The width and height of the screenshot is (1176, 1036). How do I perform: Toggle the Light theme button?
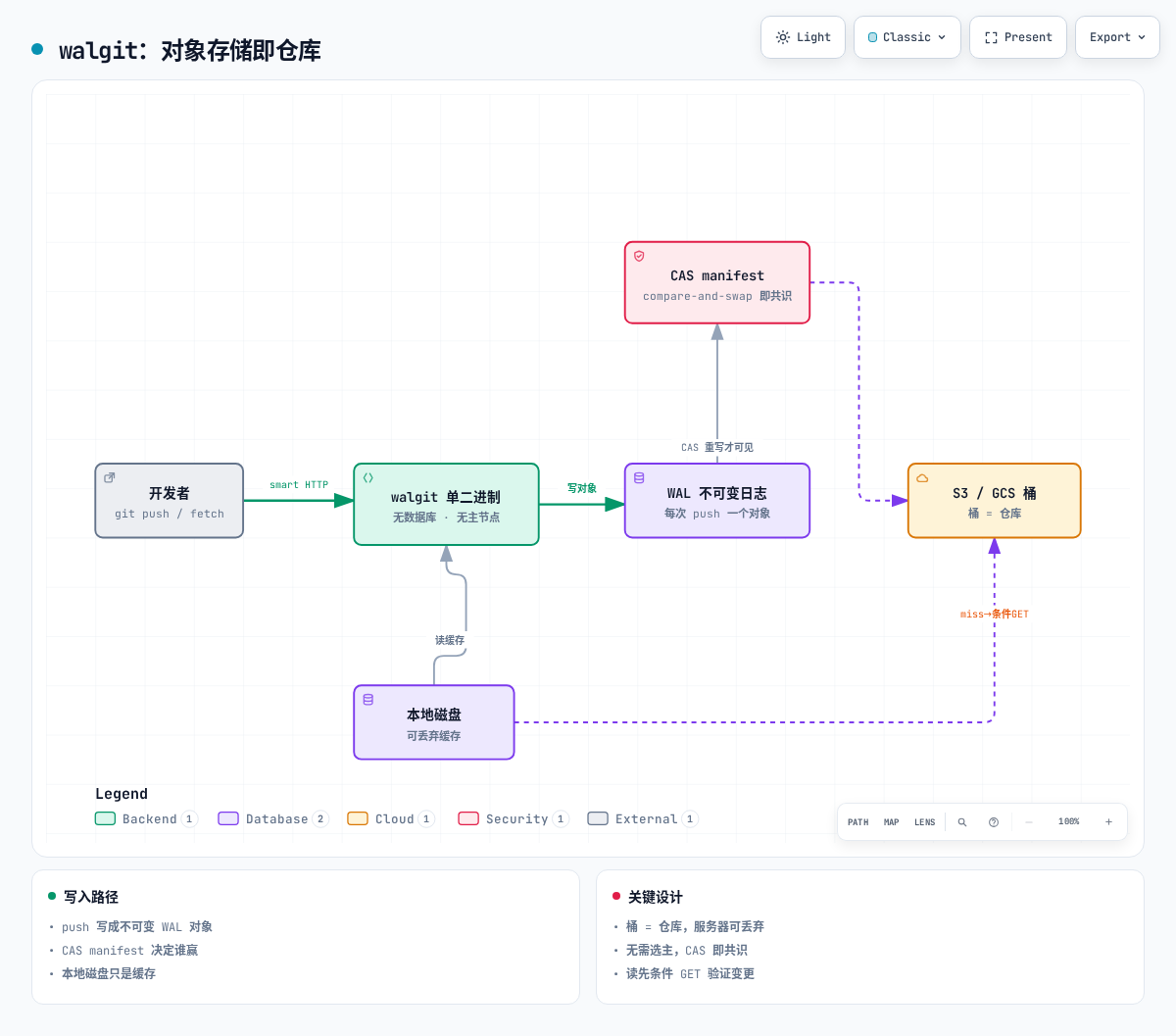[x=803, y=37]
